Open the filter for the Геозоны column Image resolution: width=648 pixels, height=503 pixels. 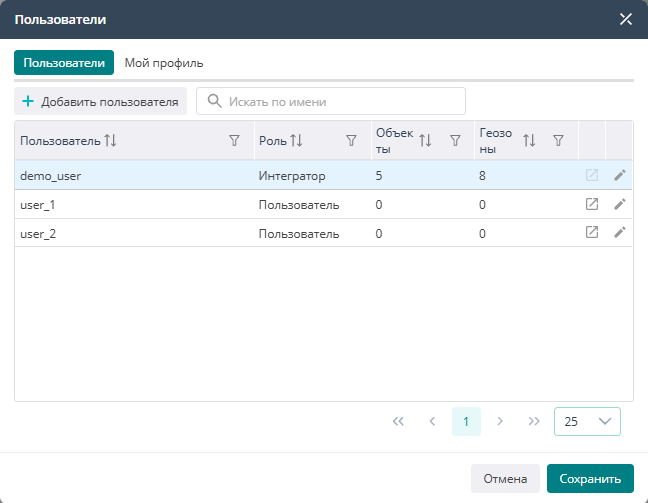click(558, 141)
